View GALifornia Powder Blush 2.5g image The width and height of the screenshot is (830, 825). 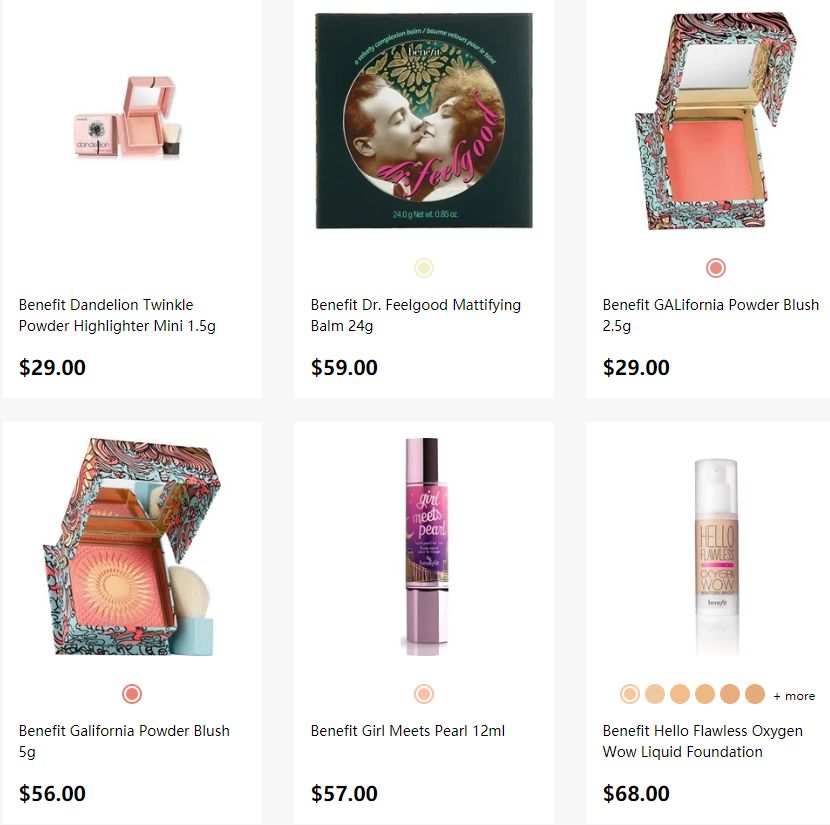(716, 121)
